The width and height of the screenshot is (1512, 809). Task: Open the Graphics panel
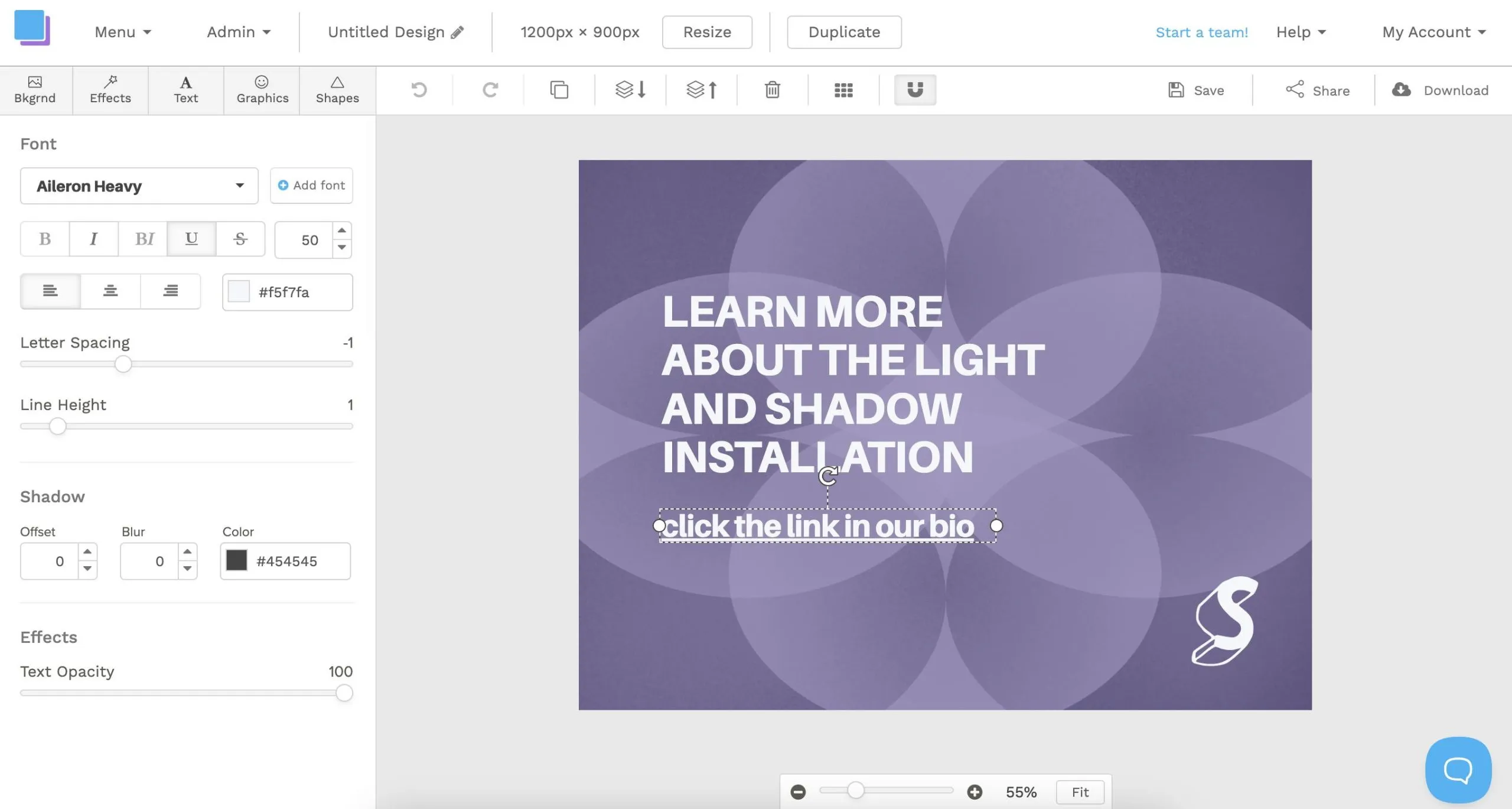point(262,90)
